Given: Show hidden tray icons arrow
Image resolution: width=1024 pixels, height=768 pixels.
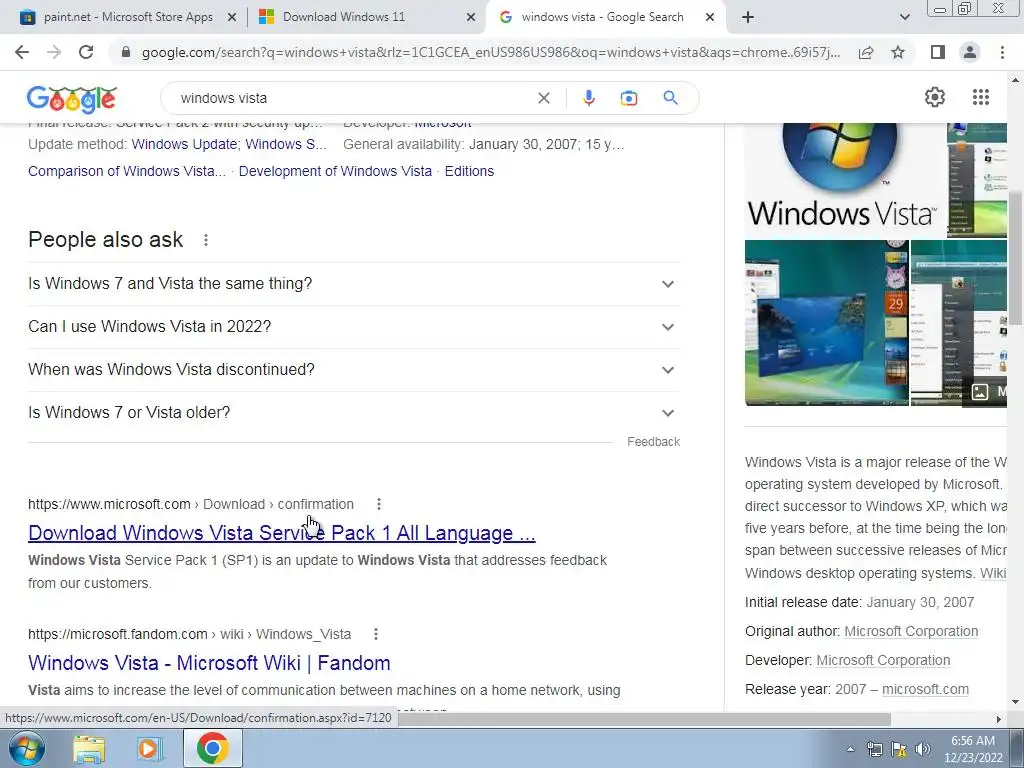Looking at the screenshot, I should [850, 749].
